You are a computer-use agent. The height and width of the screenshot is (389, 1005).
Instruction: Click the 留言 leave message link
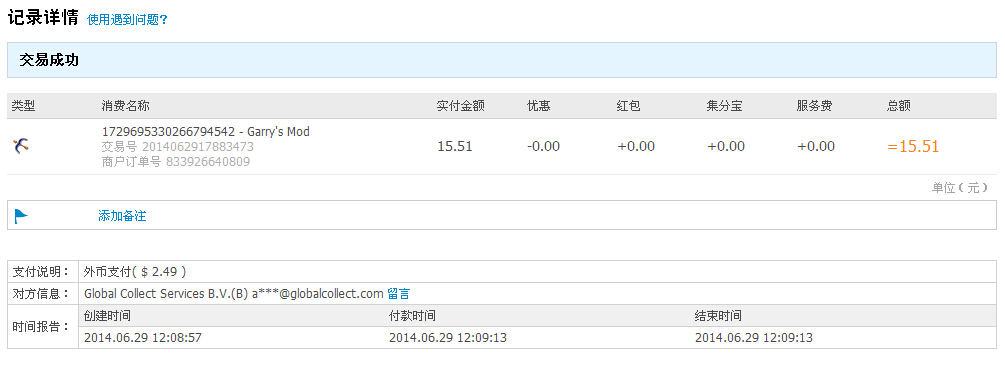[x=398, y=294]
